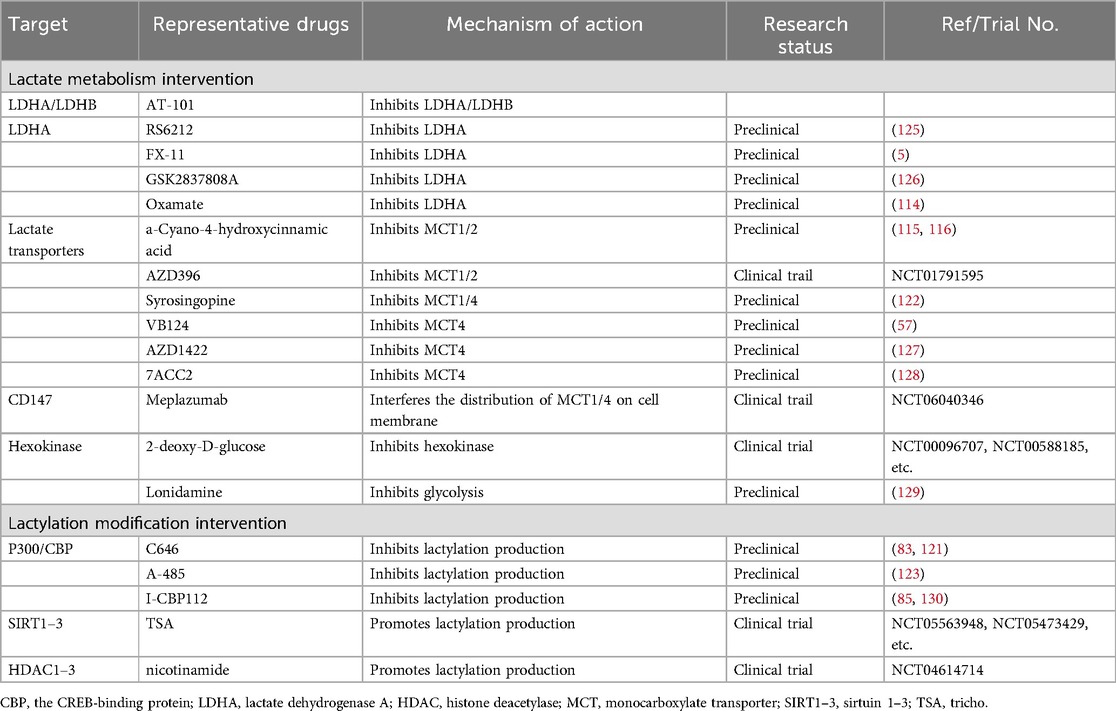Select the TSA drug cell
This screenshot has height=711, width=1116.
[251, 634]
